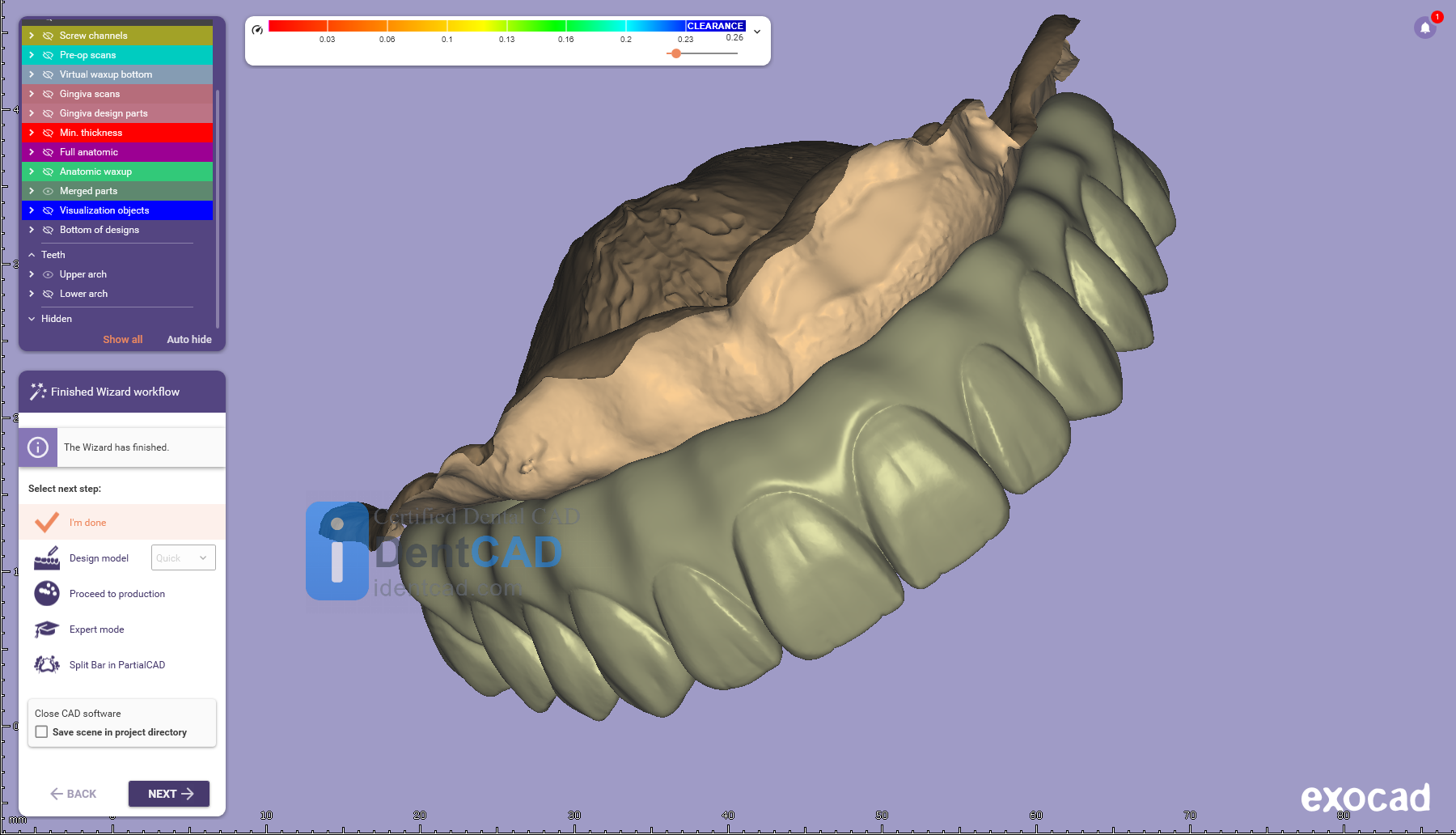The width and height of the screenshot is (1456, 835).
Task: Hide the Upper arch teeth
Action: click(x=48, y=274)
